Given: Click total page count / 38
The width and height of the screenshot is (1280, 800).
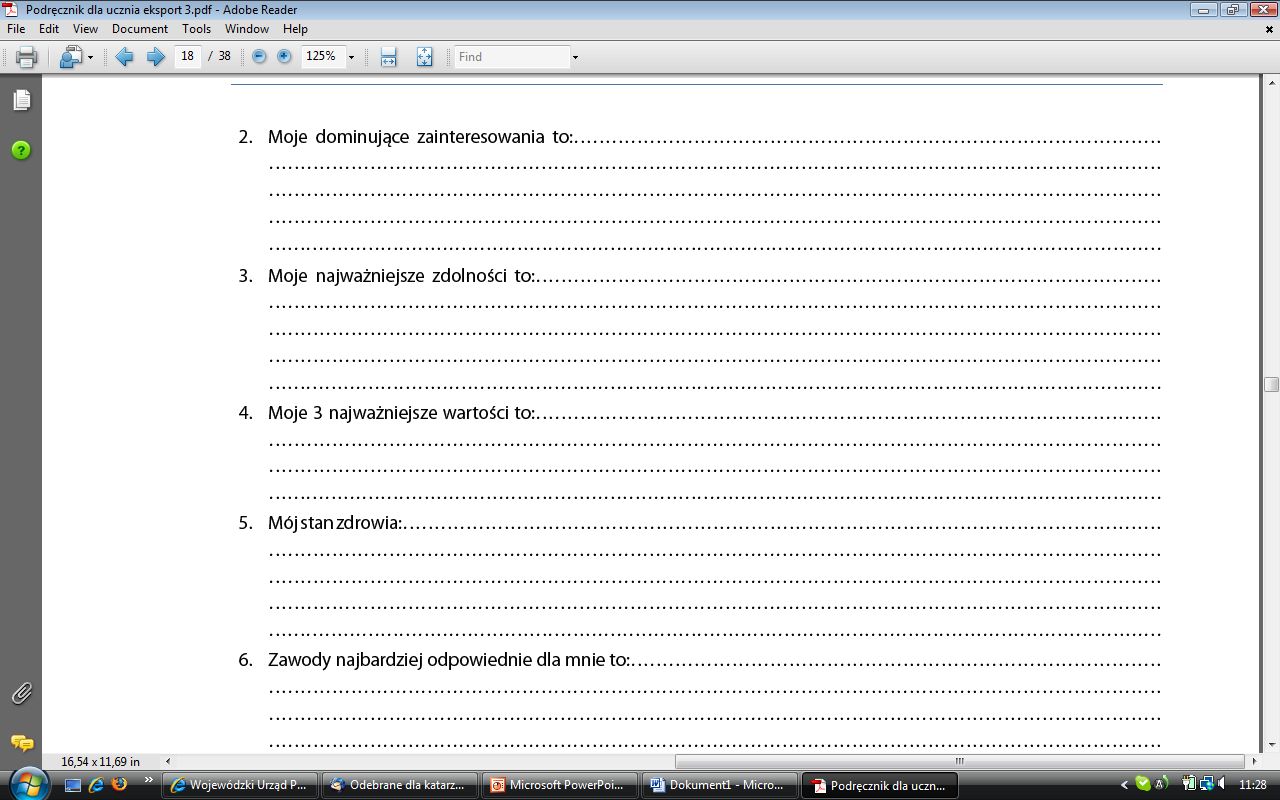Looking at the screenshot, I should [x=219, y=57].
